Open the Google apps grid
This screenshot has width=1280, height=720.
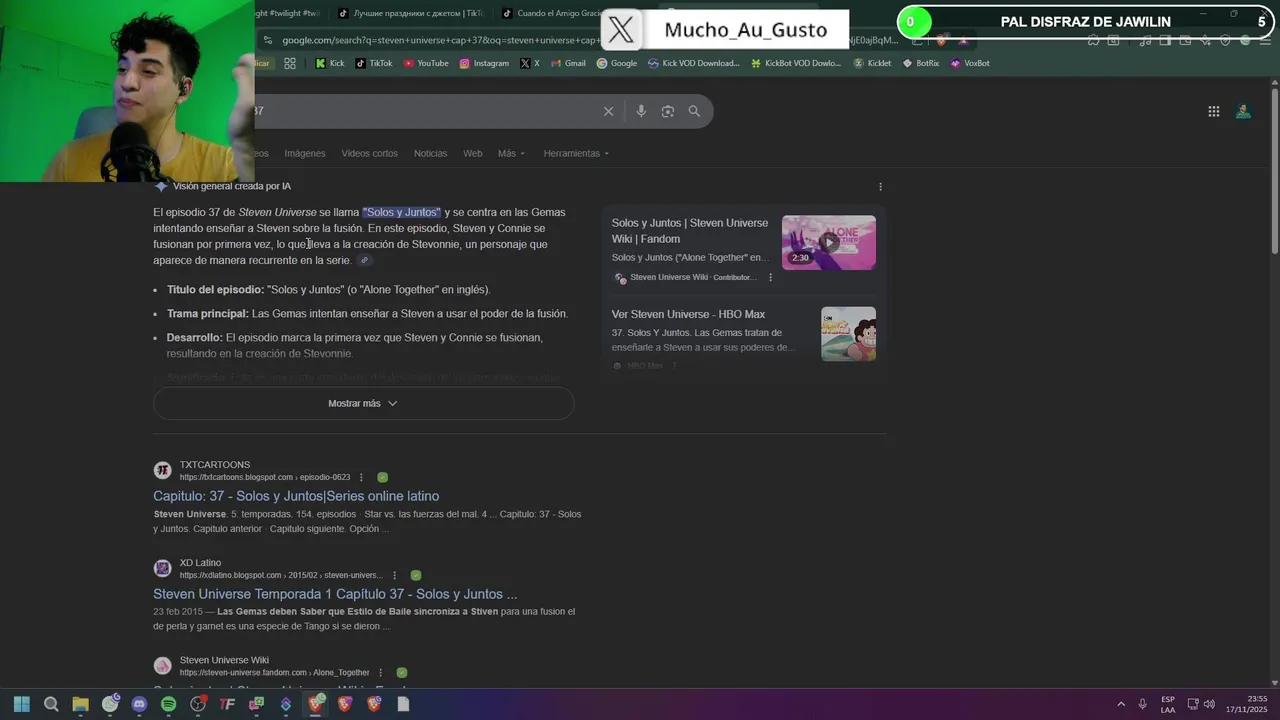click(x=1213, y=111)
